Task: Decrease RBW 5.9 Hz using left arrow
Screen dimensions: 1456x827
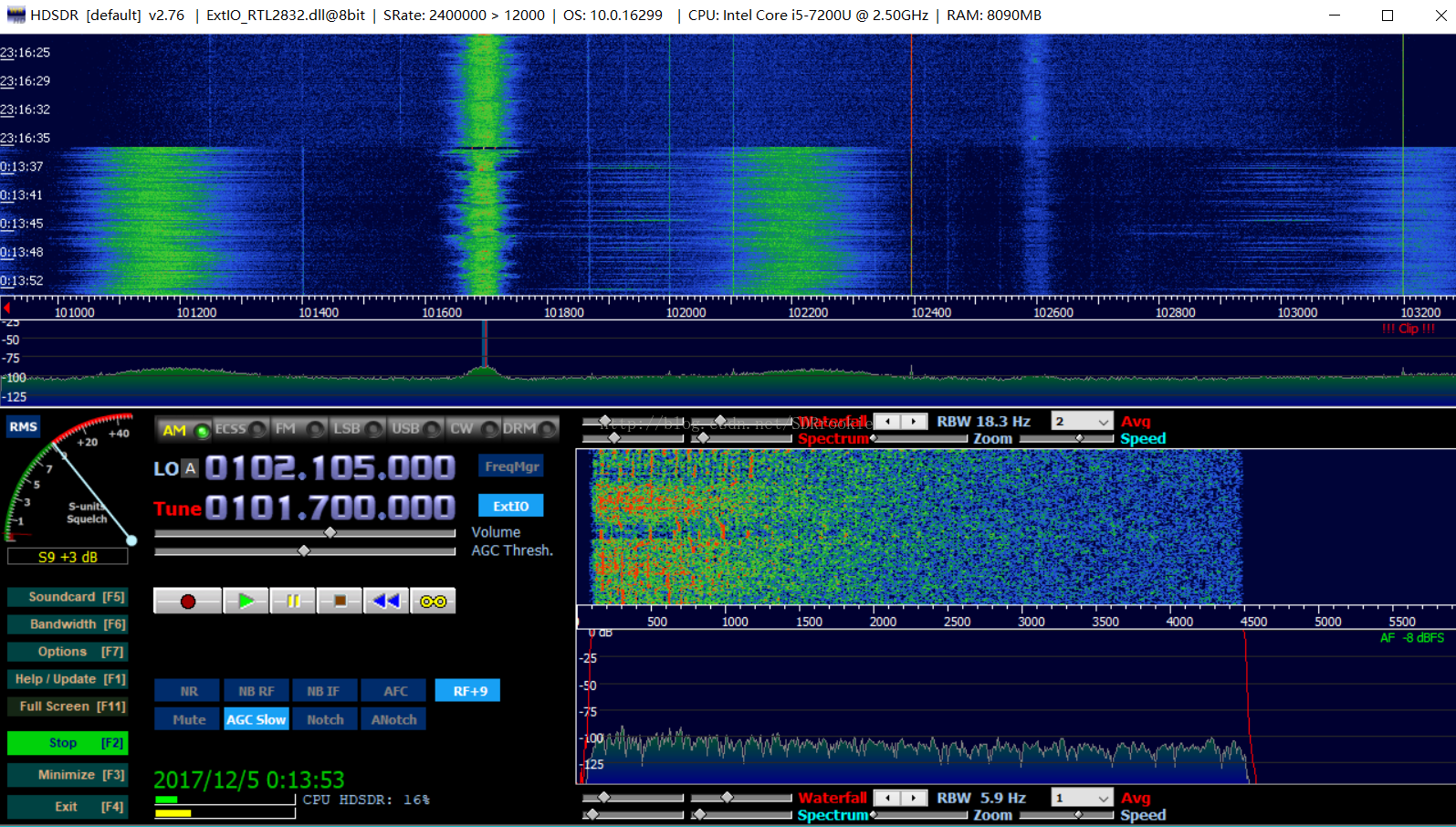Action: pos(887,798)
